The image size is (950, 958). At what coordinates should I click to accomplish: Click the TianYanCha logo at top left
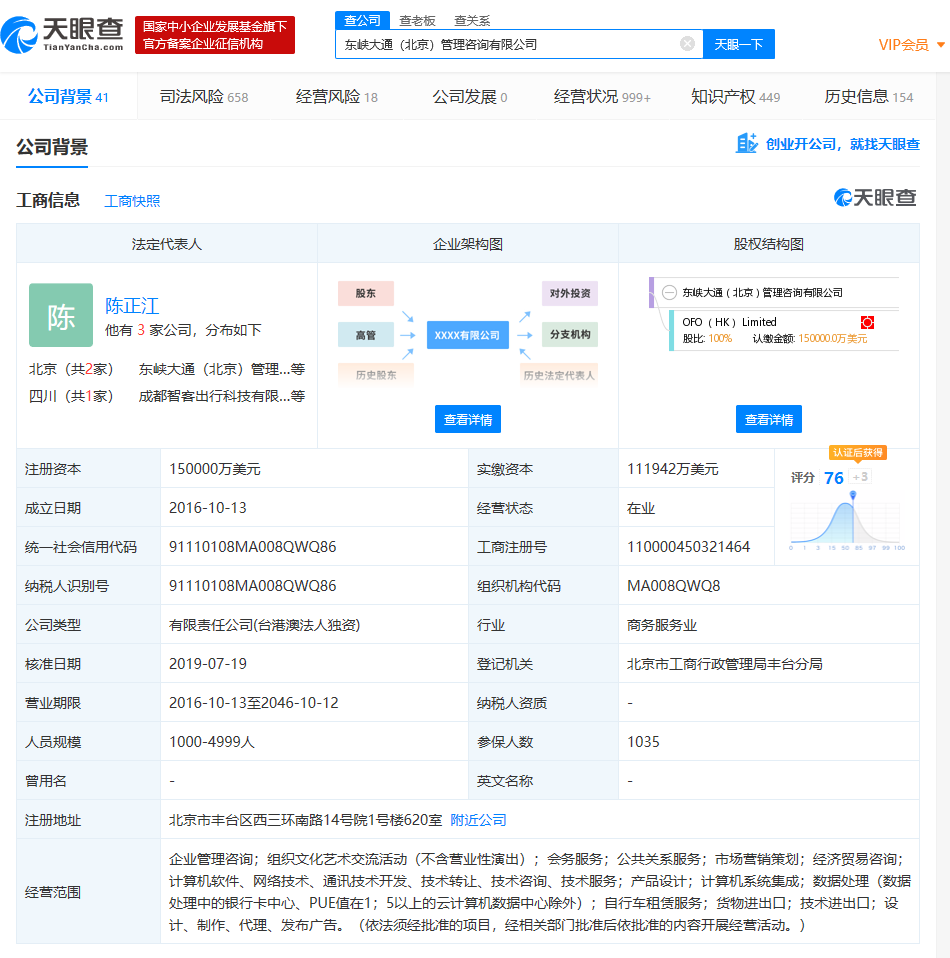(x=62, y=35)
